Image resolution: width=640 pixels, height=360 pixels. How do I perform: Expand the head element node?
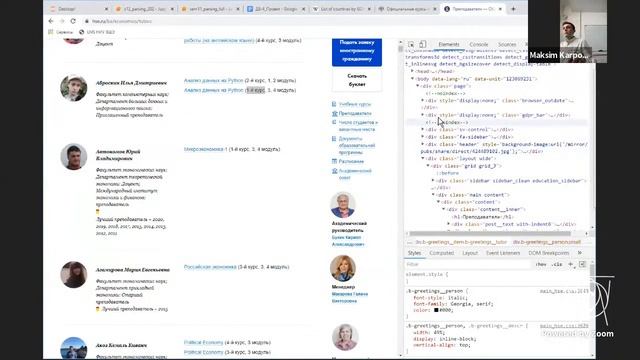tap(412, 71)
